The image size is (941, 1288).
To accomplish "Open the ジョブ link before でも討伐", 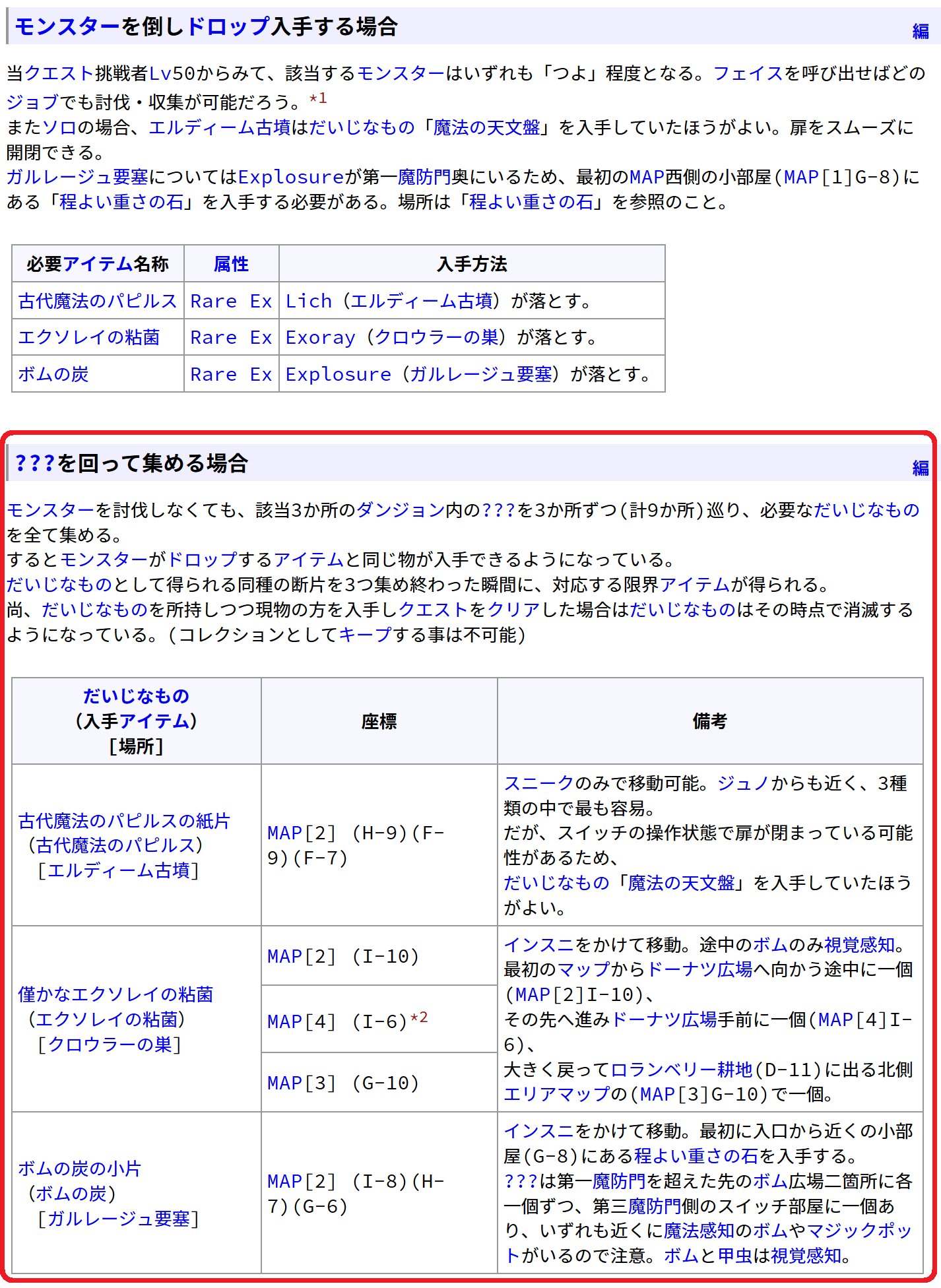I will coord(32,102).
